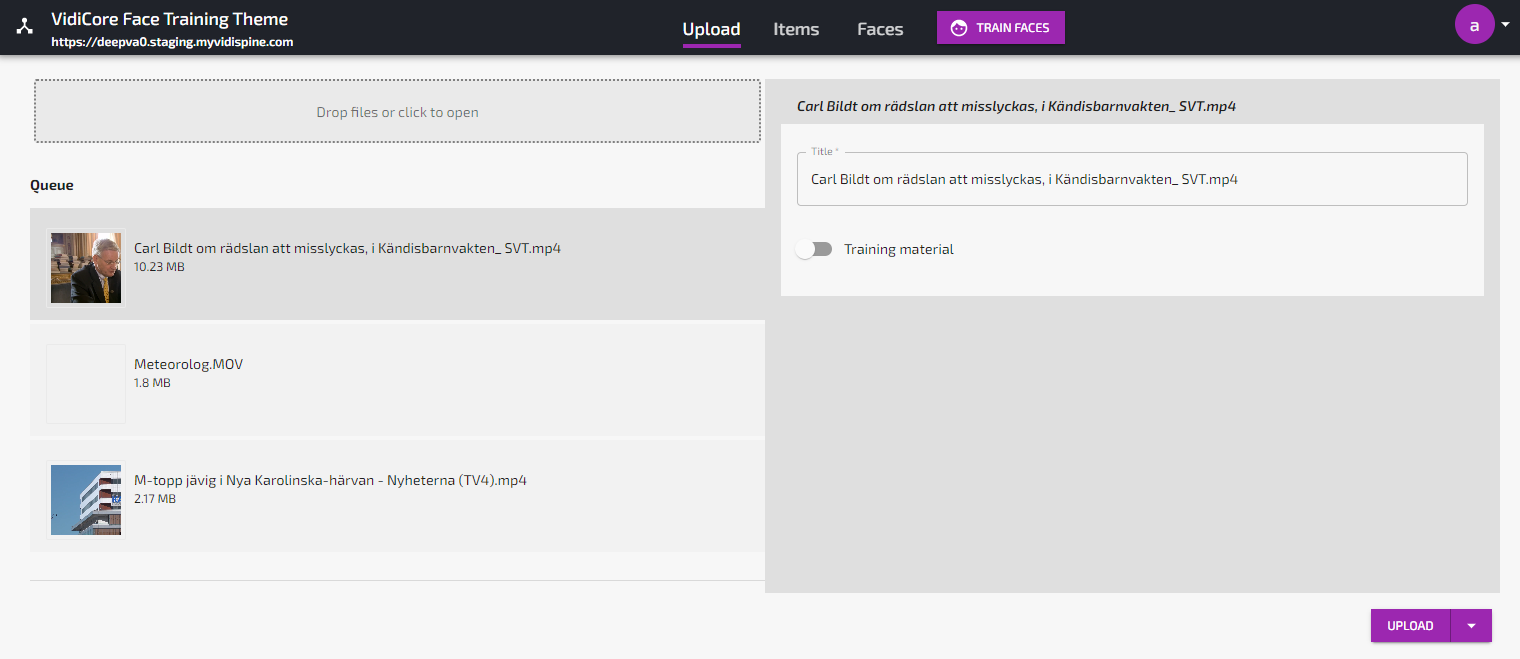
Task: Click the blank Meteorolog.MOV thumbnail placeholder
Action: tap(86, 383)
